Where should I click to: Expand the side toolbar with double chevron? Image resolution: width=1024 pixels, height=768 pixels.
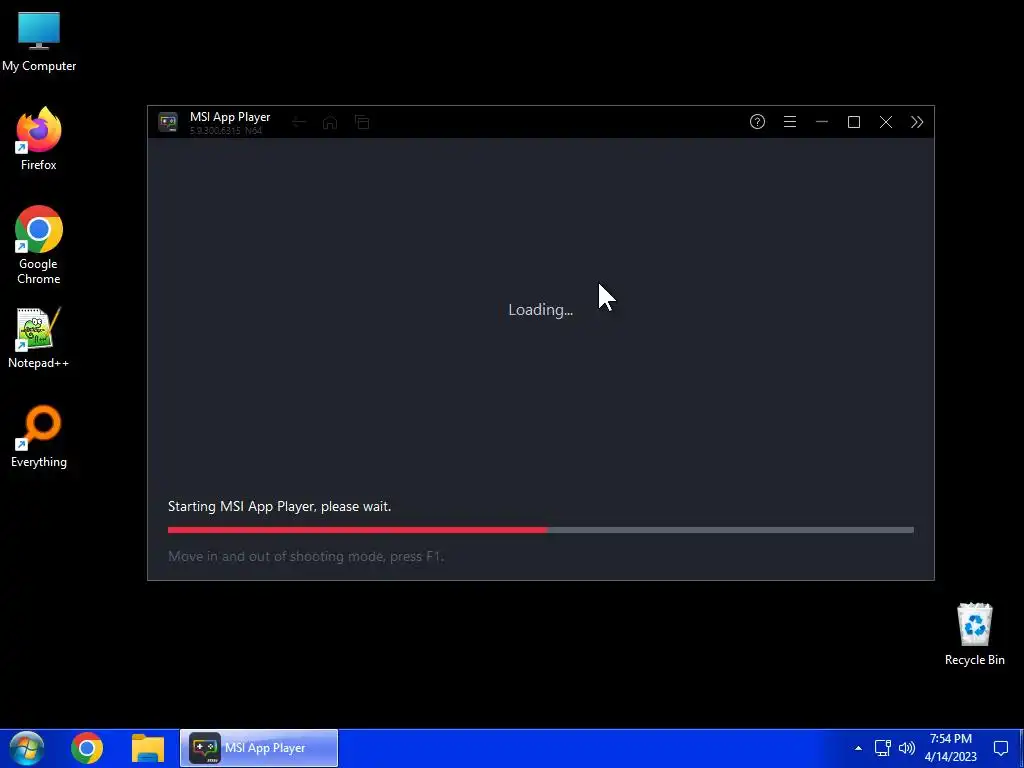917,122
